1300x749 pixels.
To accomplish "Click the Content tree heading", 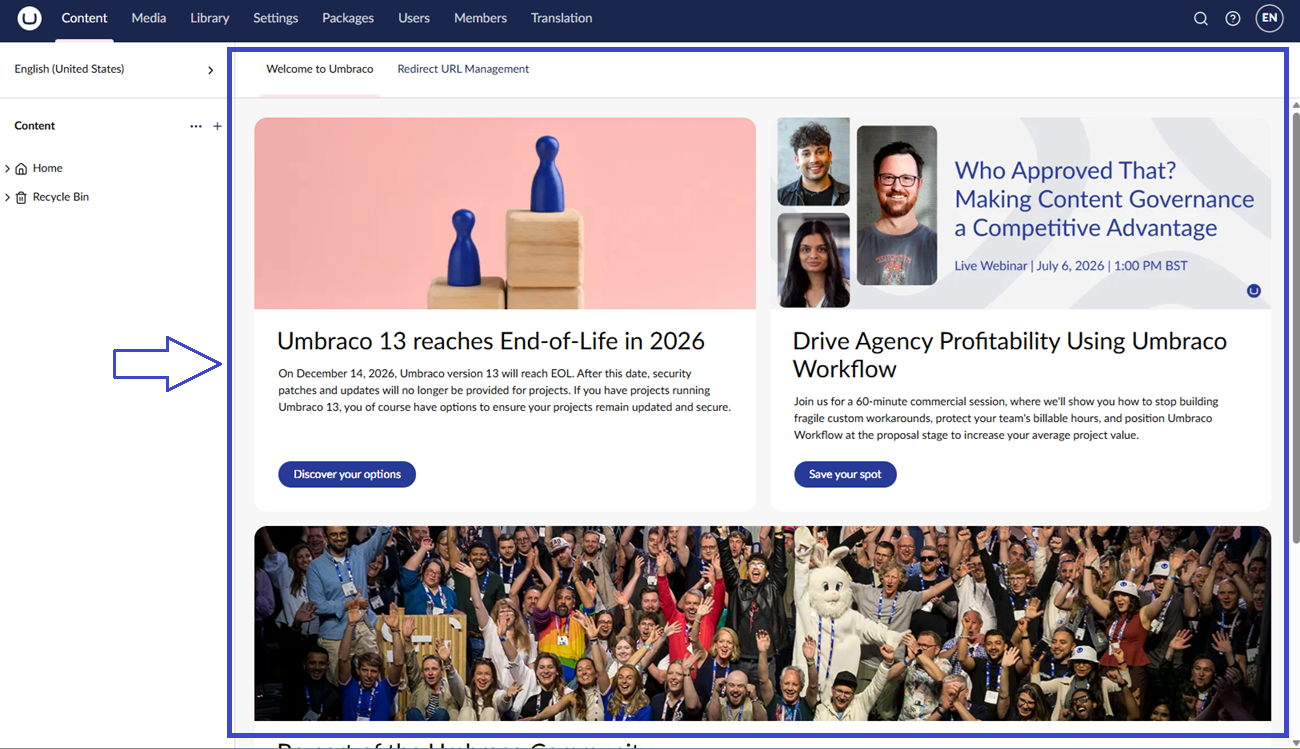I will 35,126.
